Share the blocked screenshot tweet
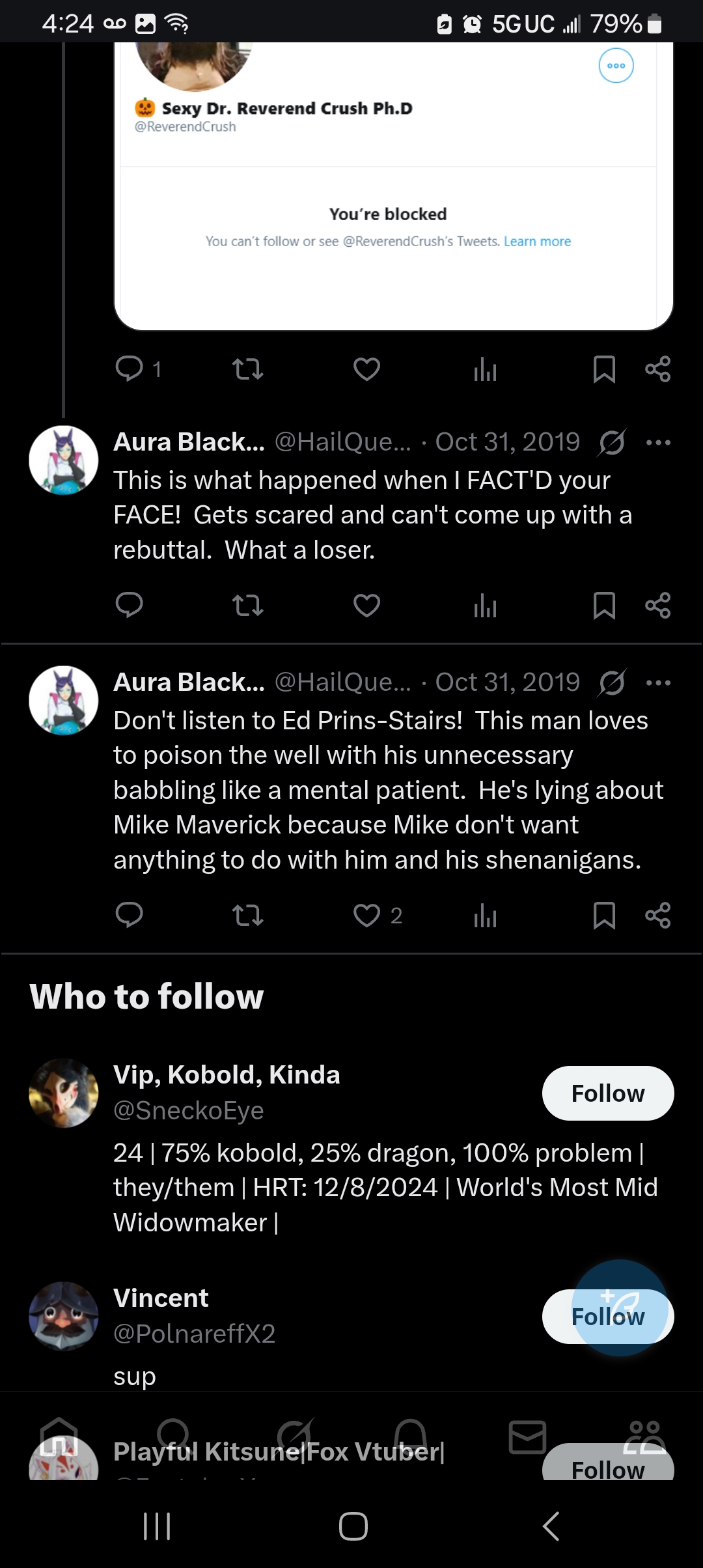Viewport: 703px width, 1568px height. click(657, 369)
